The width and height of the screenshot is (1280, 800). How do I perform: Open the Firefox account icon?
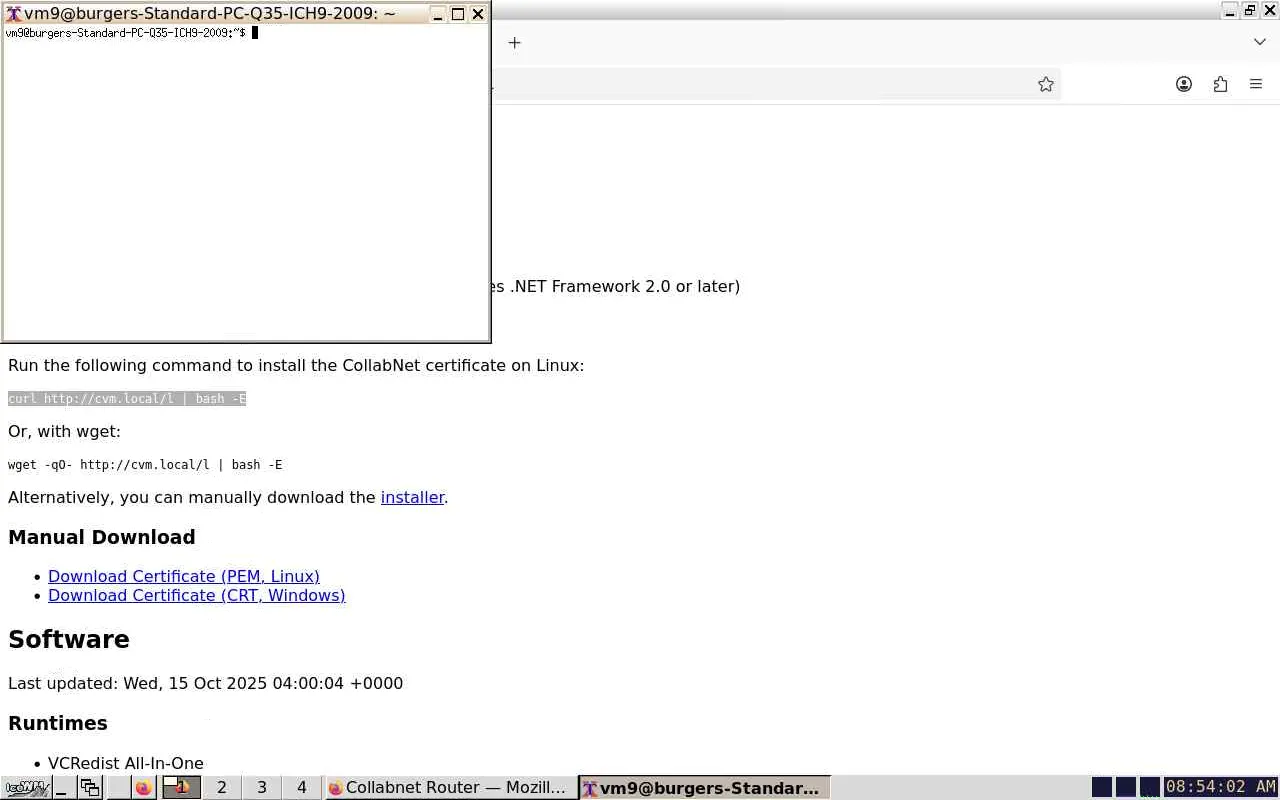click(1184, 84)
